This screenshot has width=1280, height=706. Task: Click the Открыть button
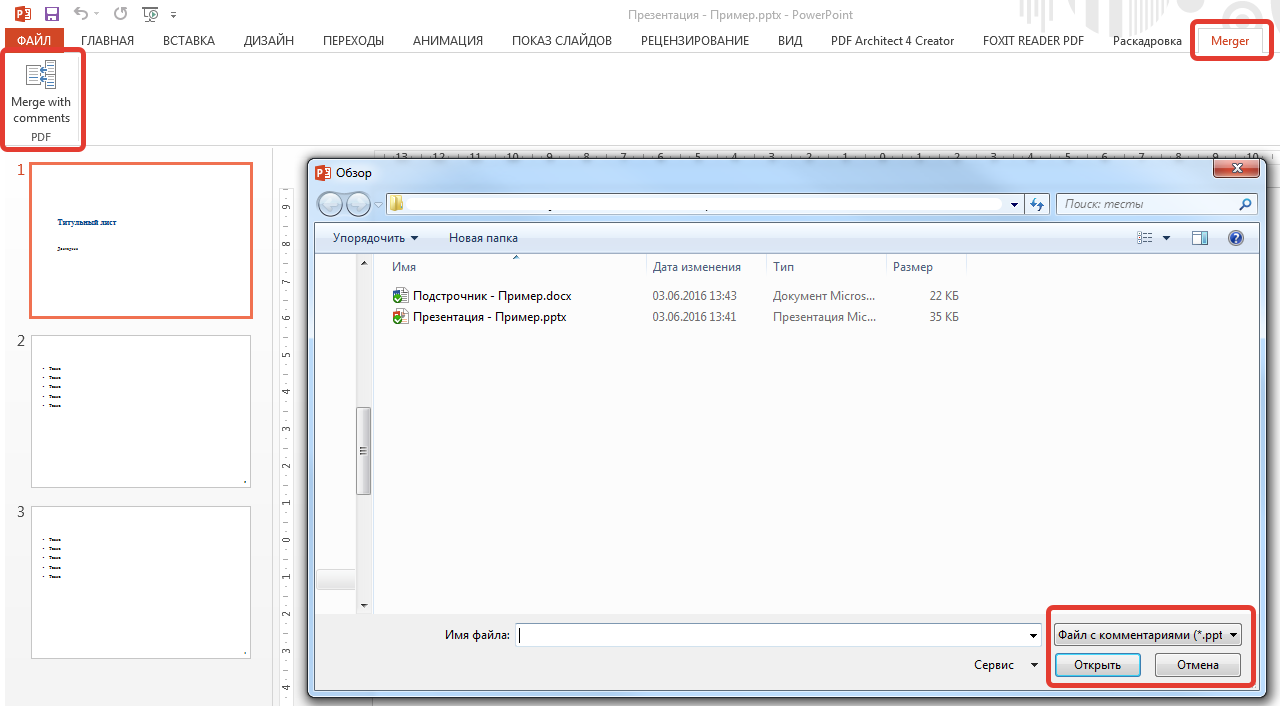[x=1097, y=665]
